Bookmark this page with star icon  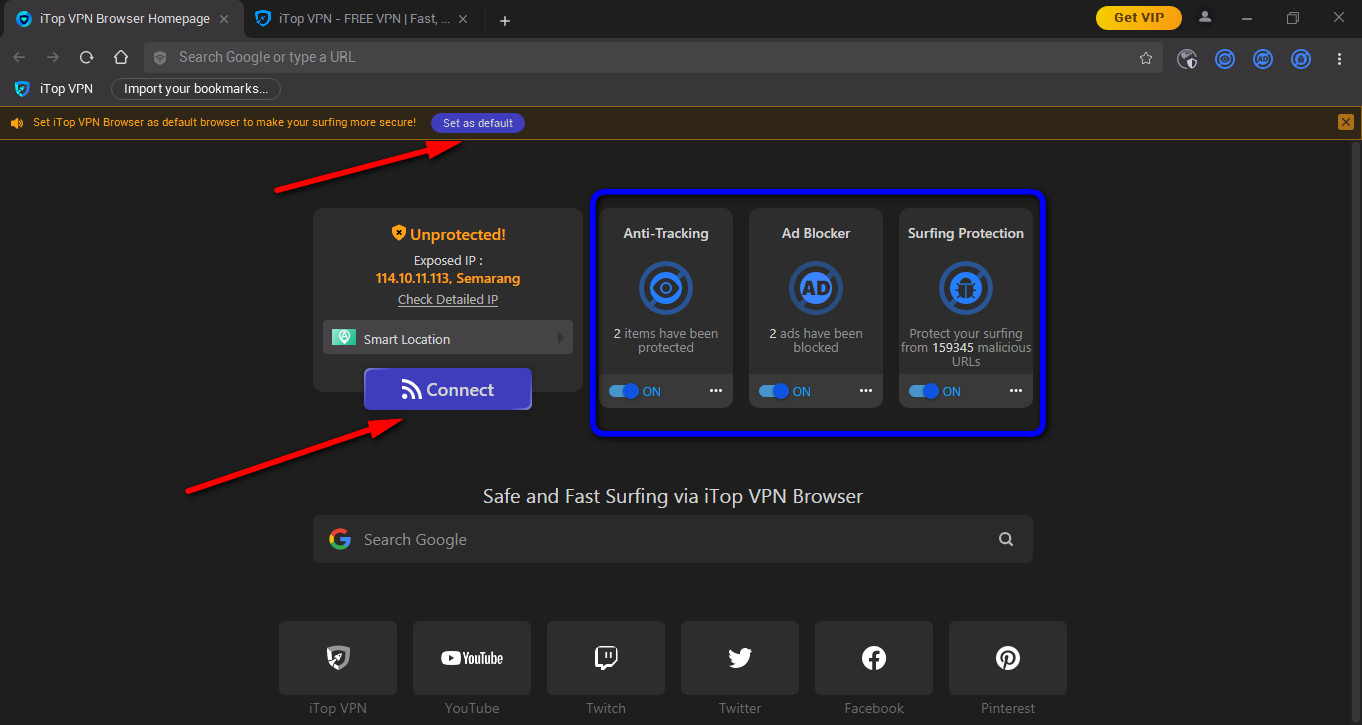pyautogui.click(x=1145, y=58)
